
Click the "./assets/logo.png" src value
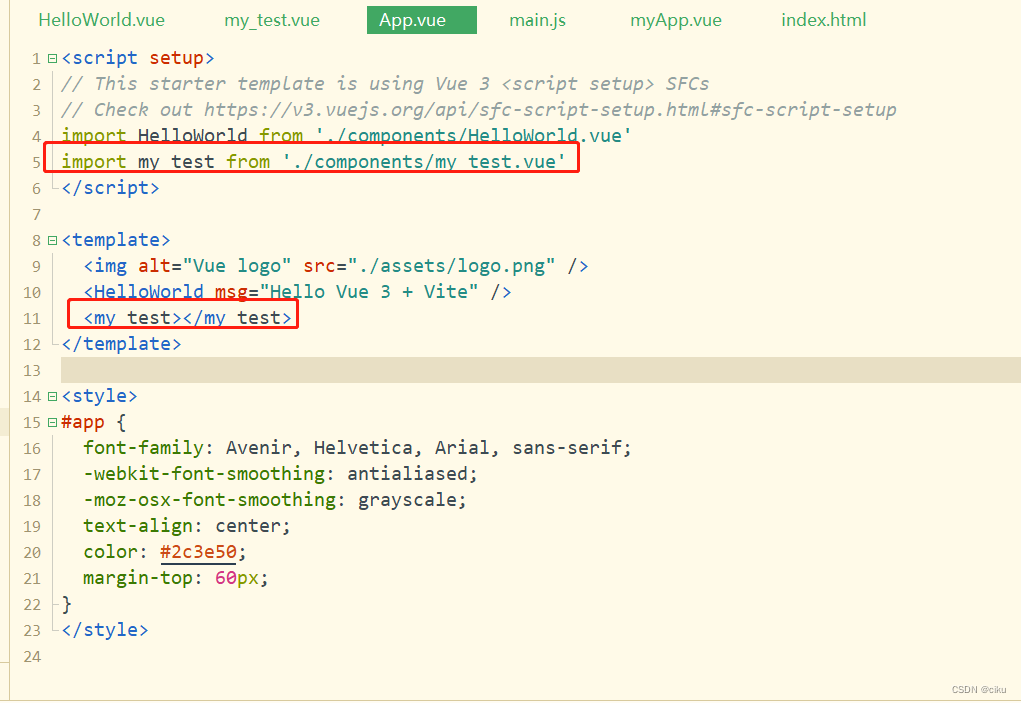pyautogui.click(x=451, y=266)
